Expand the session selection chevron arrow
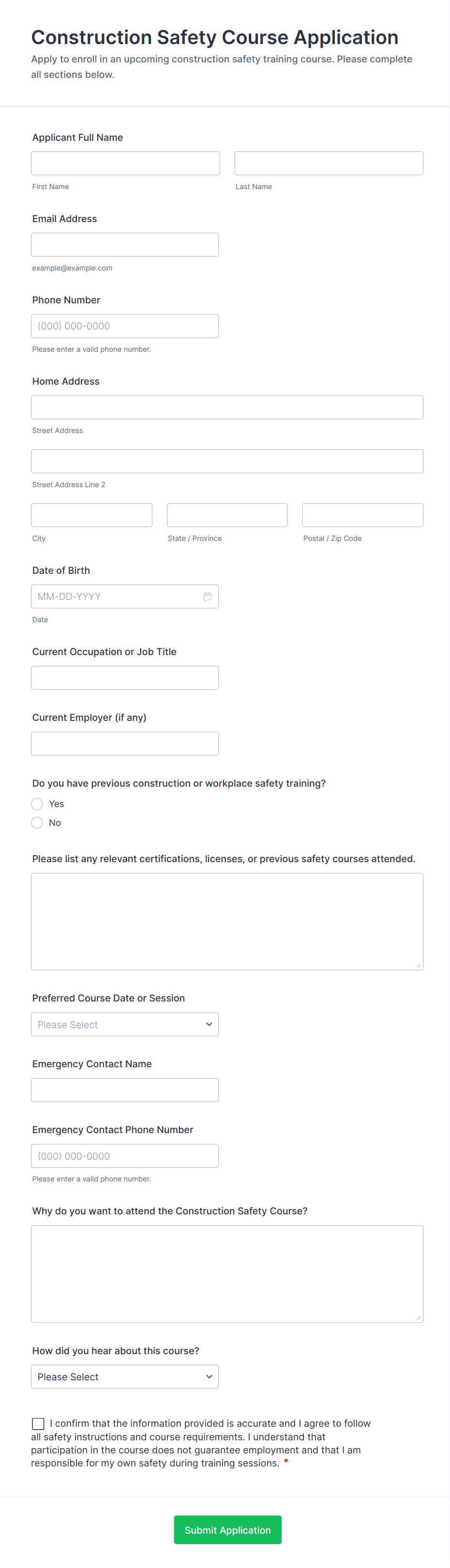The height and width of the screenshot is (1568, 450). [x=209, y=1024]
